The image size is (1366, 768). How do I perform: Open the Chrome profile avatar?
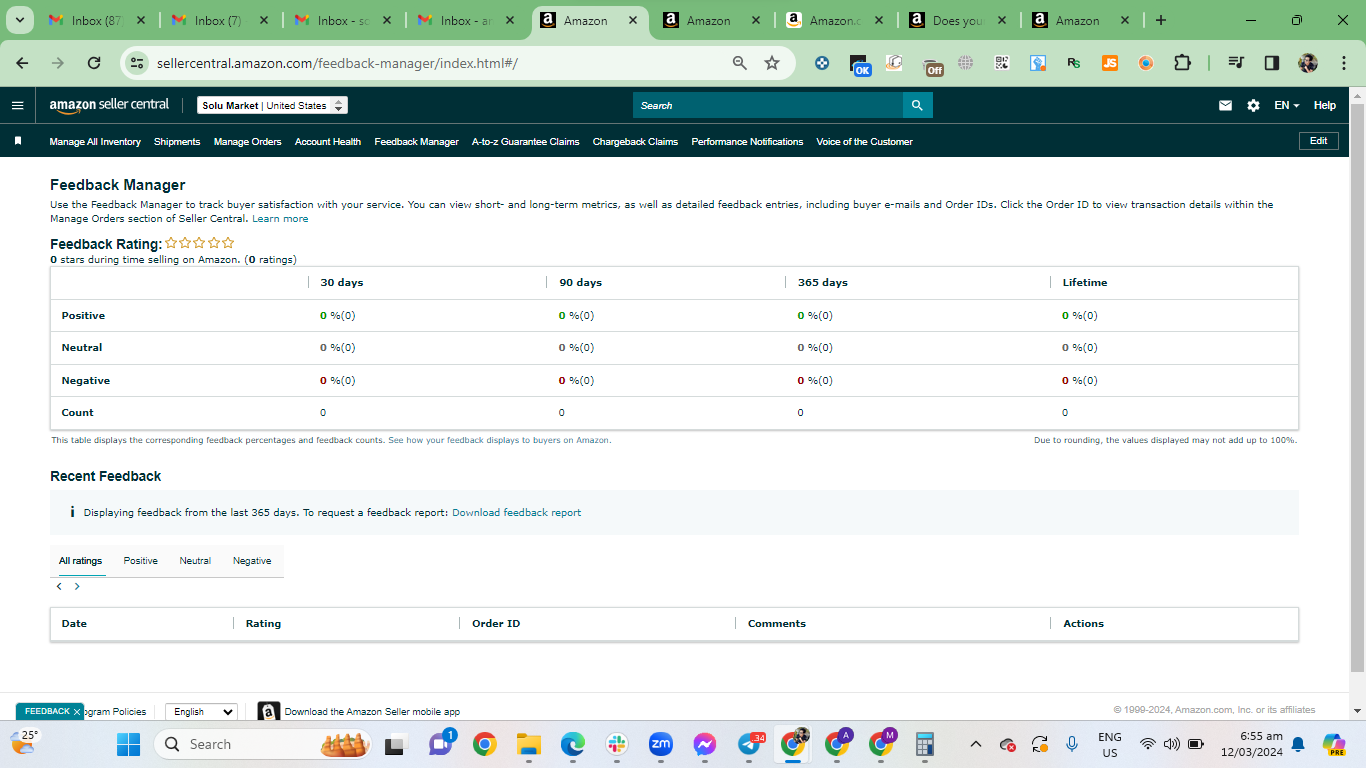[x=1308, y=63]
